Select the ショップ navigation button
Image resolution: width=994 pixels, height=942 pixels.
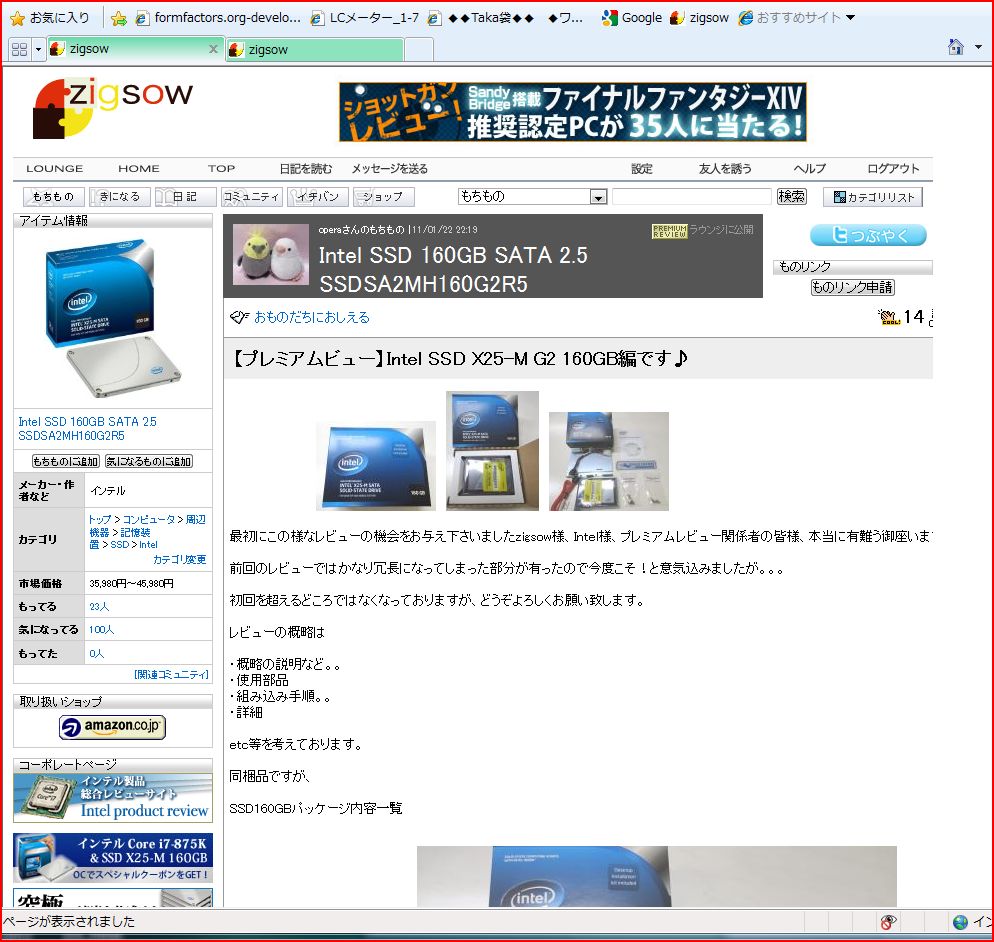(x=383, y=197)
